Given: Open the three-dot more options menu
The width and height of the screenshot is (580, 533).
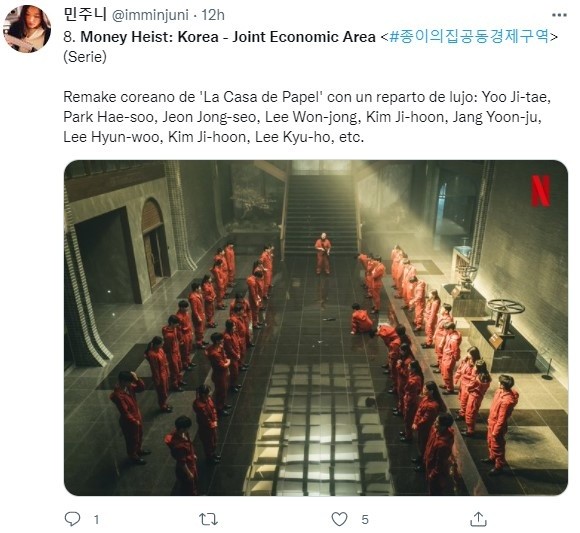Looking at the screenshot, I should point(559,15).
